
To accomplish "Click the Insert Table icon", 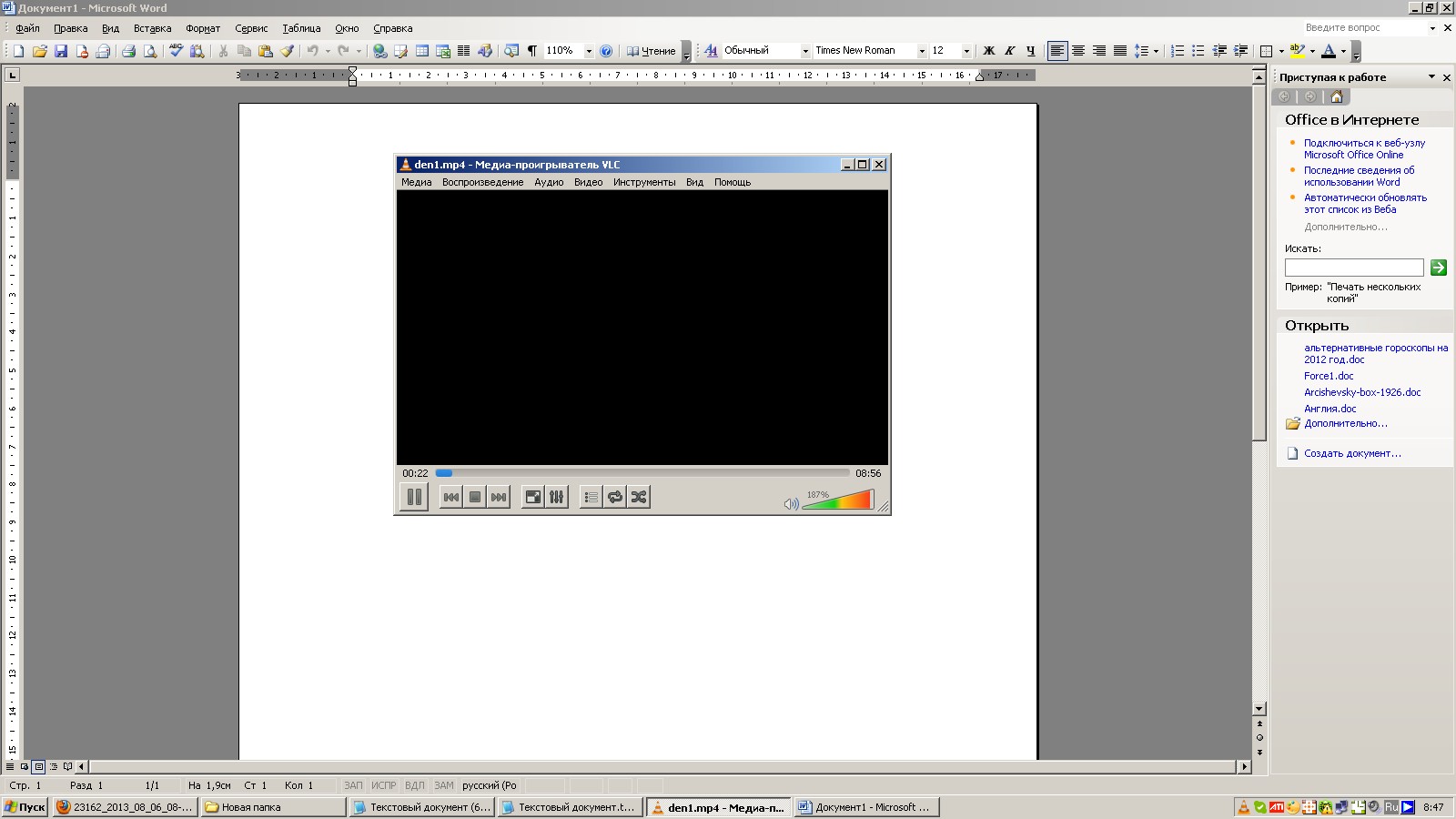I will coord(422,51).
